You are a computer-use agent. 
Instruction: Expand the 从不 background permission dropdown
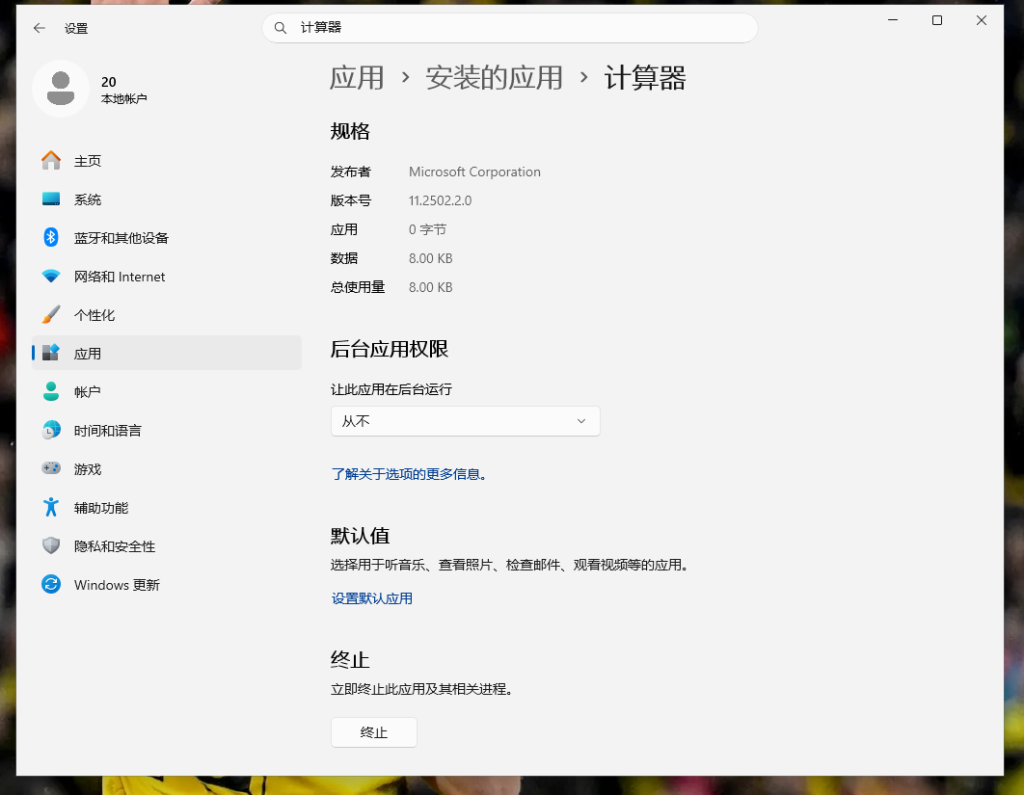point(465,421)
